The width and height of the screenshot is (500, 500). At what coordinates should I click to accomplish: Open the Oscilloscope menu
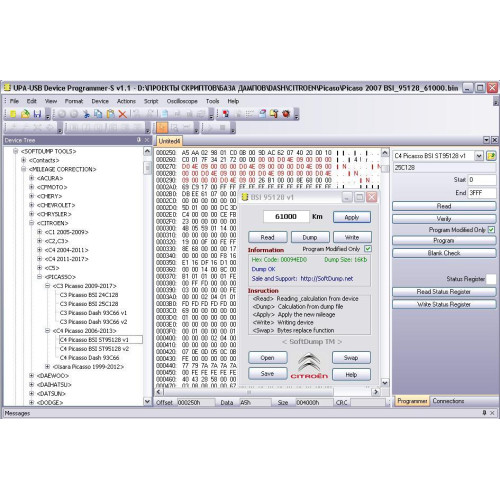182,101
